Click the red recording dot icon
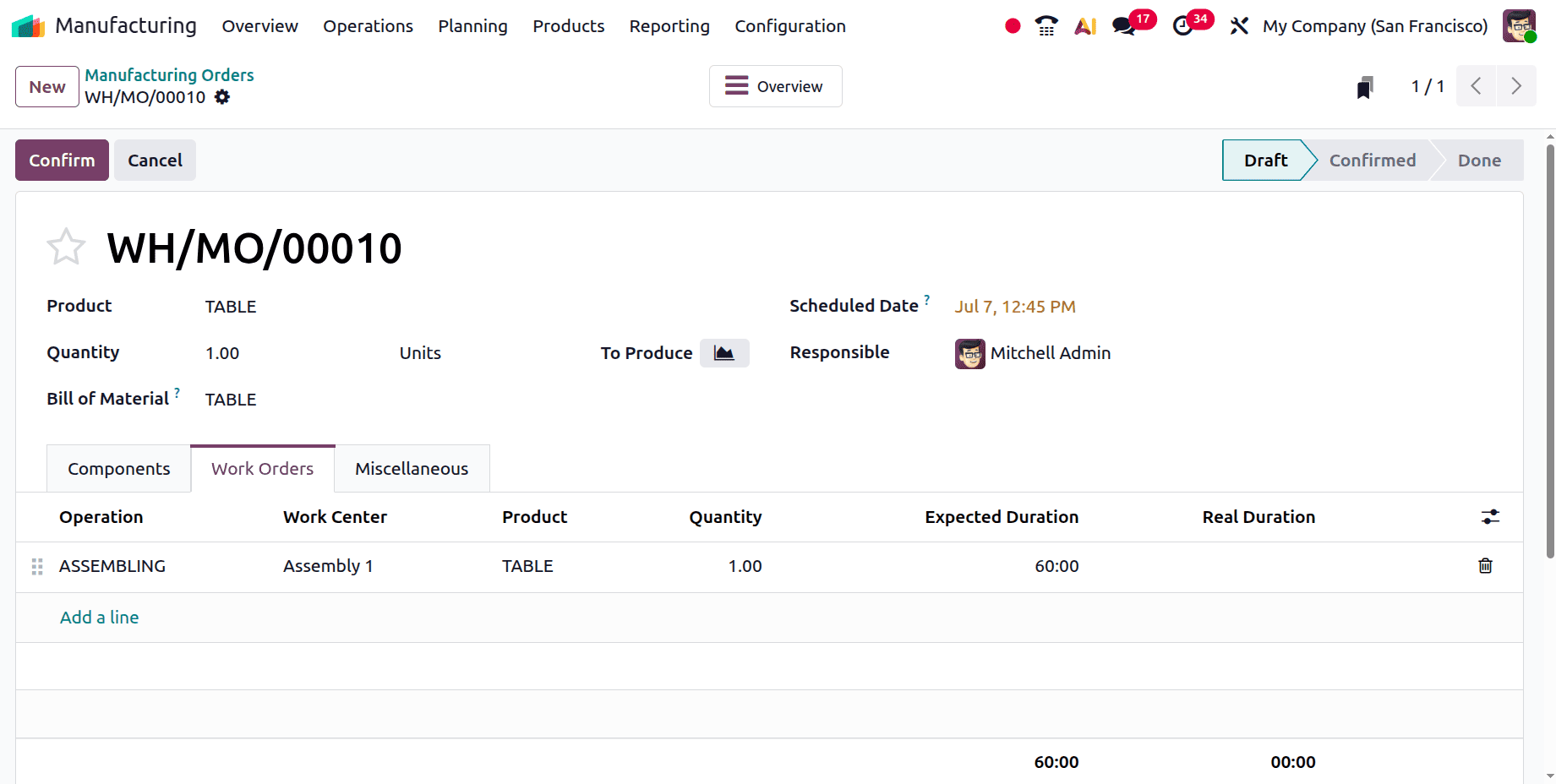The width and height of the screenshot is (1556, 784). (1013, 26)
